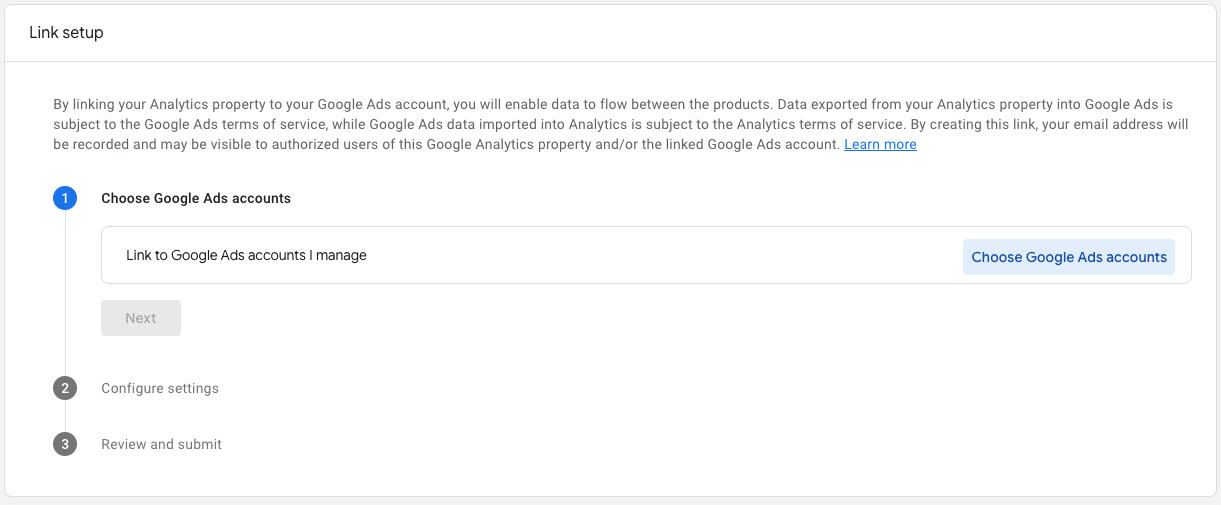Jump to the Configure settings step
This screenshot has width=1221, height=505.
(x=160, y=388)
